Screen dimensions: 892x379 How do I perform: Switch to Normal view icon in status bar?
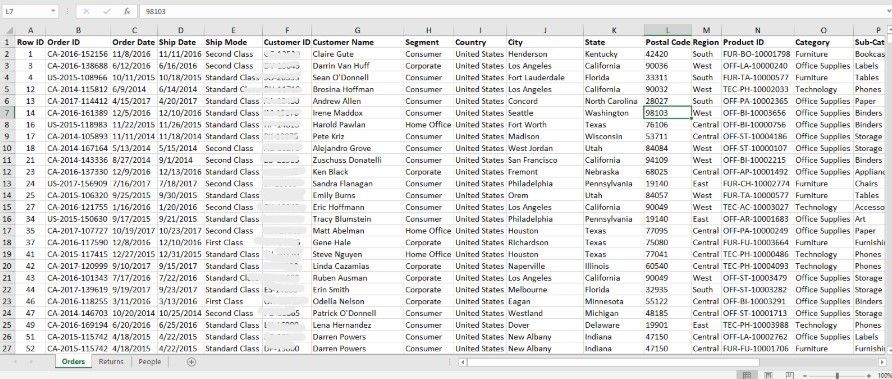click(x=747, y=376)
